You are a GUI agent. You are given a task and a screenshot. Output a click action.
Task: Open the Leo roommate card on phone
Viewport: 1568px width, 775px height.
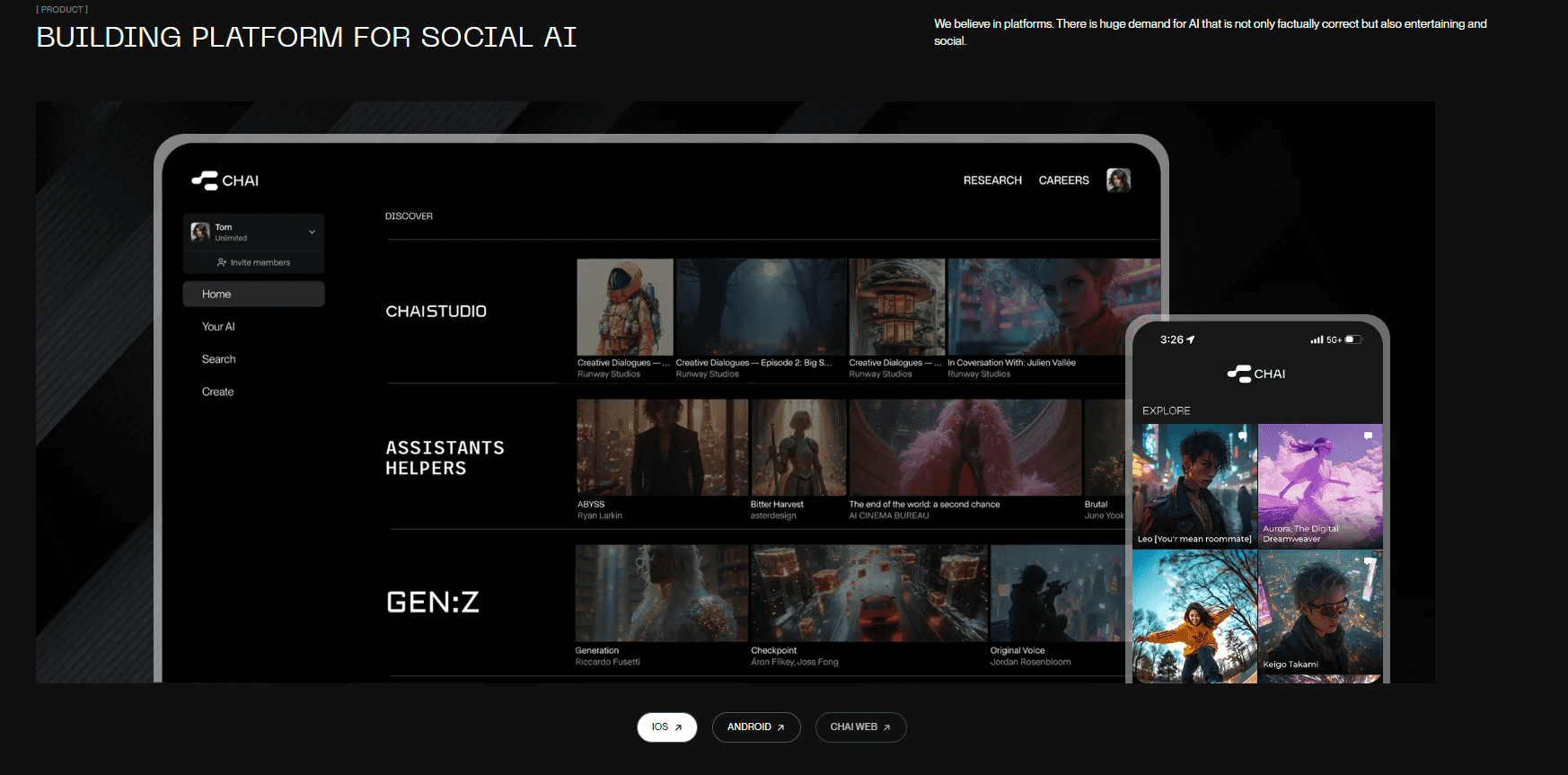(x=1194, y=486)
